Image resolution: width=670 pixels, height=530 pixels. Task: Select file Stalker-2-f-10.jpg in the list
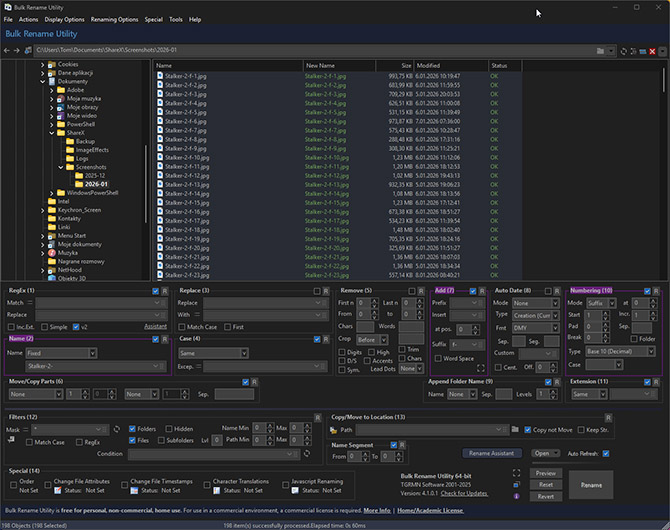(x=188, y=158)
